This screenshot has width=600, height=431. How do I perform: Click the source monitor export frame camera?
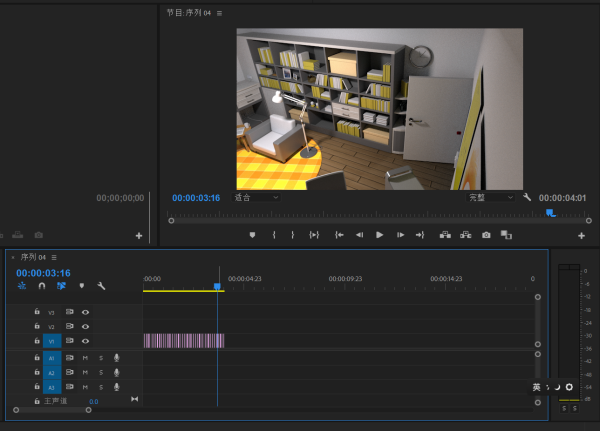click(39, 235)
